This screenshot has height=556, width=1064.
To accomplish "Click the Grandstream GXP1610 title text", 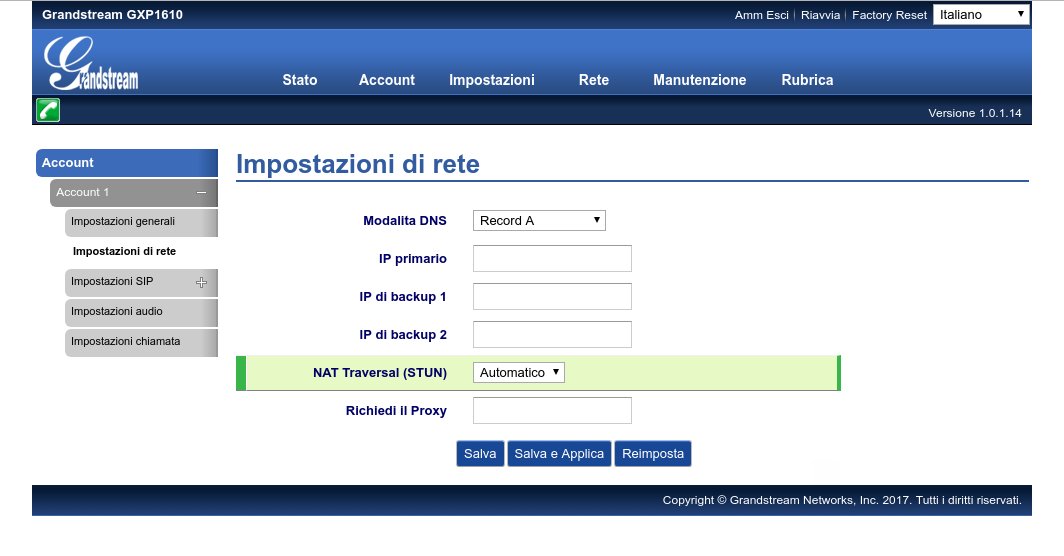I will (113, 14).
